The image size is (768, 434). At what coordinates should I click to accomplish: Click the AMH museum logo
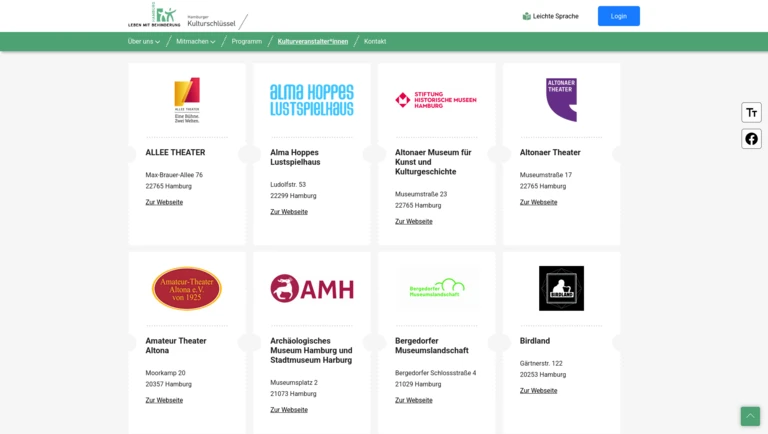click(312, 289)
